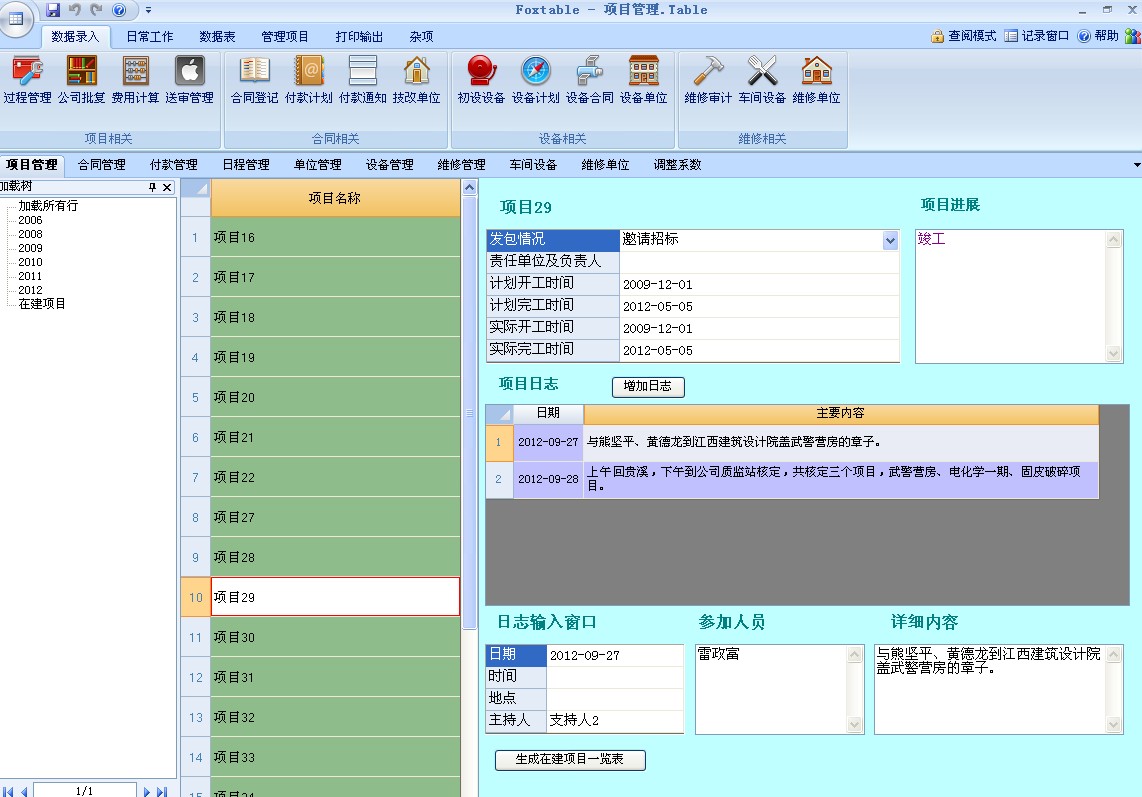The width and height of the screenshot is (1142, 797).
Task: Select the 付款计划 address book icon
Action: (x=309, y=80)
